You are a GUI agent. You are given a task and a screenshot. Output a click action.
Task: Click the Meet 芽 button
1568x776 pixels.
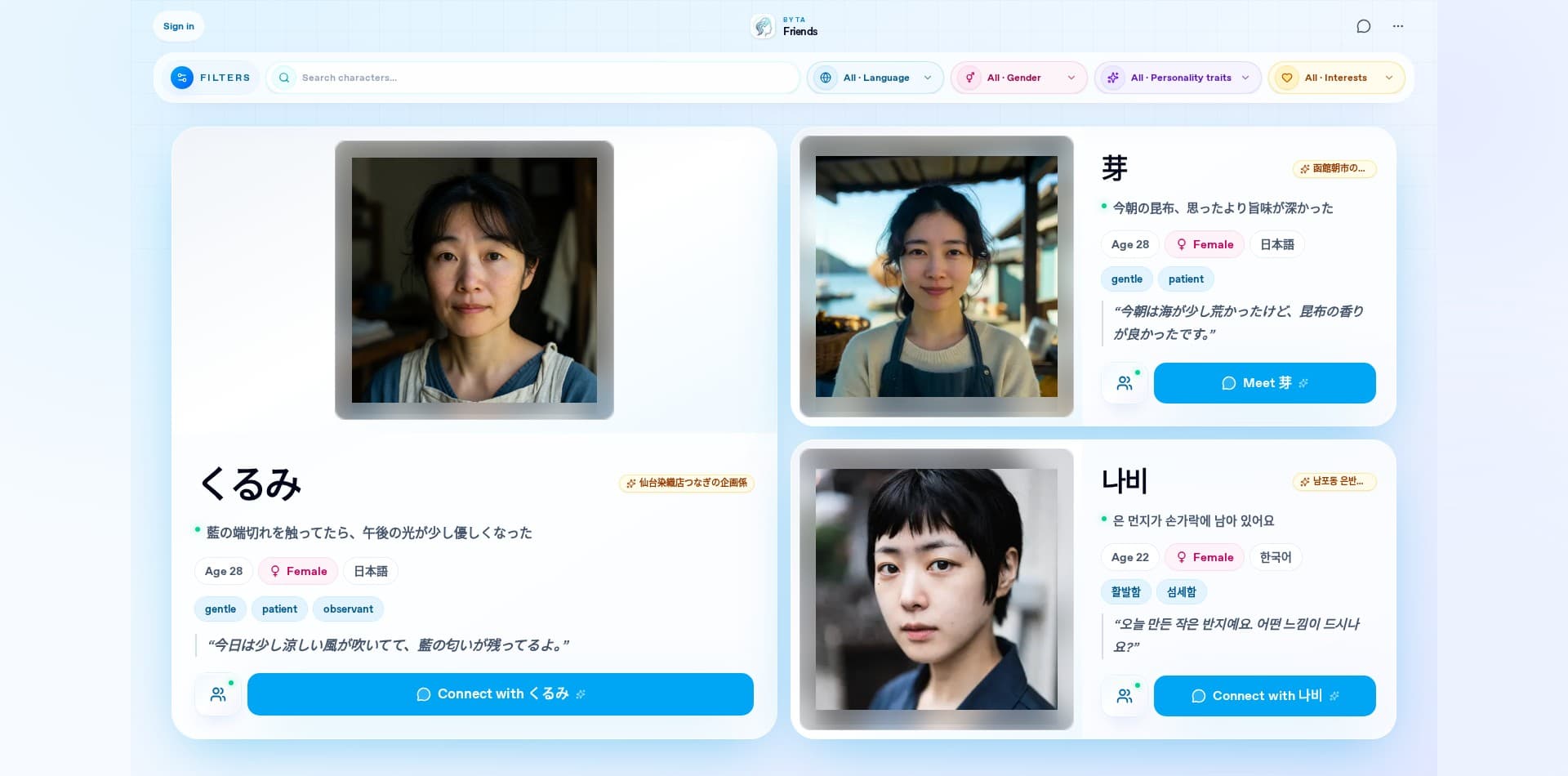tap(1265, 383)
